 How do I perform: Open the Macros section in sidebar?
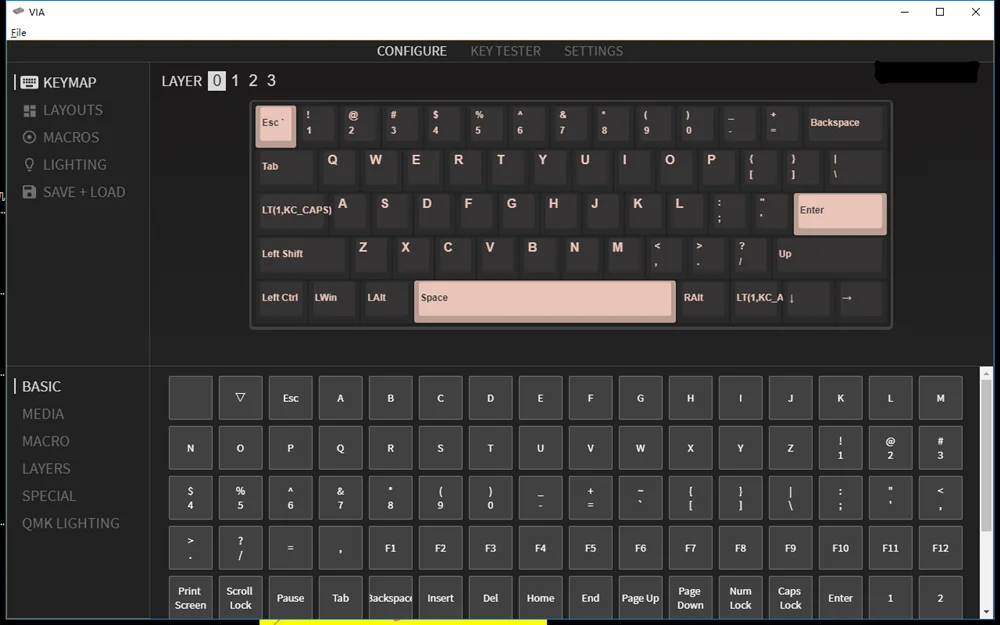[x=61, y=137]
